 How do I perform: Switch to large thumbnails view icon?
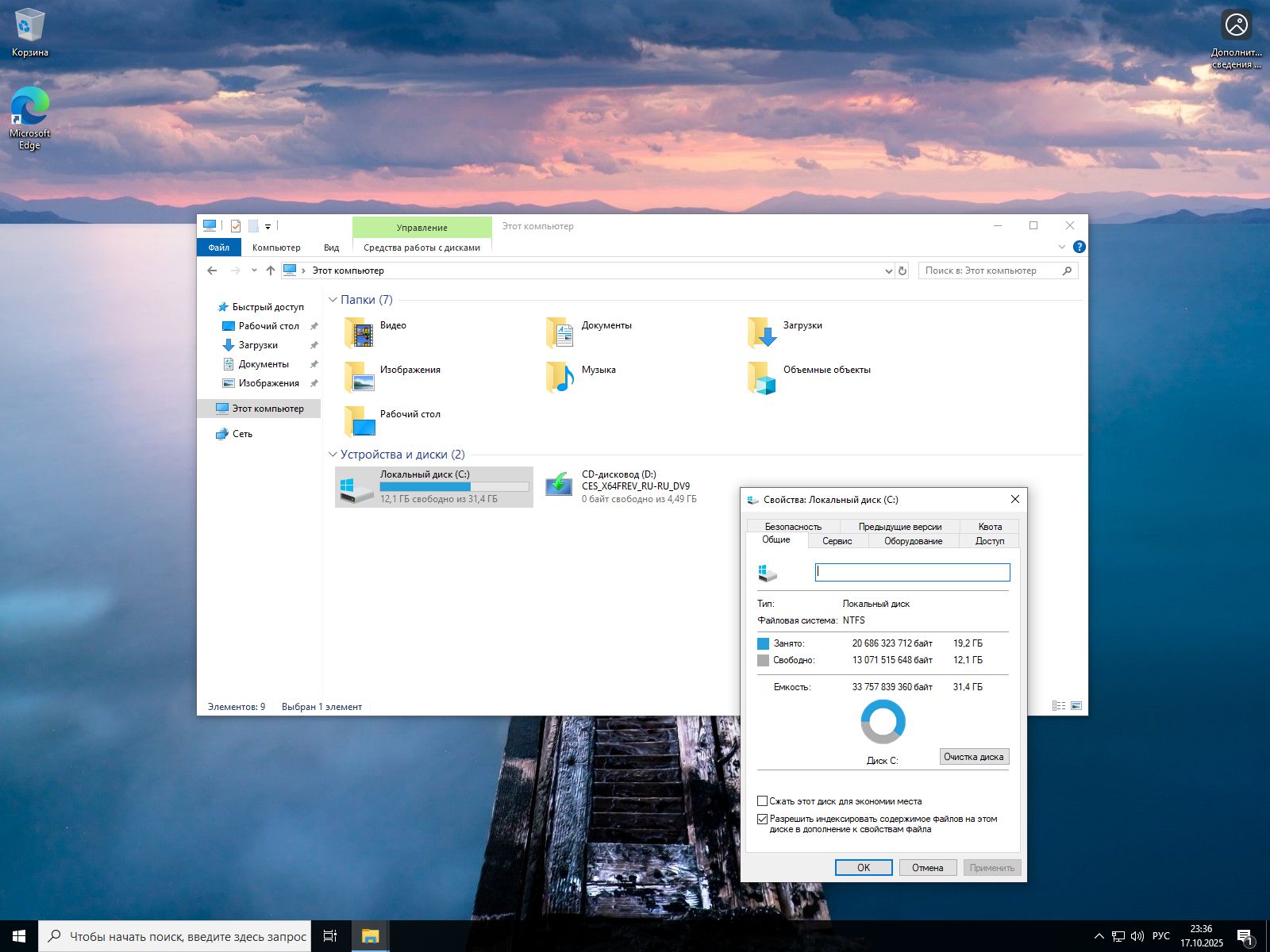coord(1076,705)
